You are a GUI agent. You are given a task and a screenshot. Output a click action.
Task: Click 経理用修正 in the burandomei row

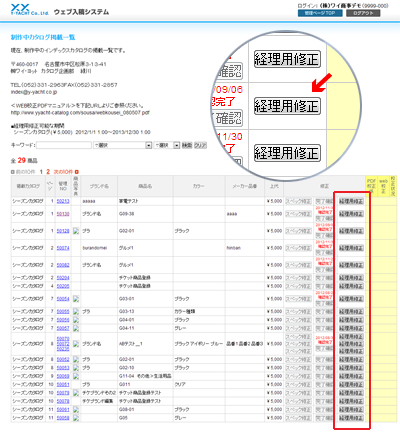point(351,248)
